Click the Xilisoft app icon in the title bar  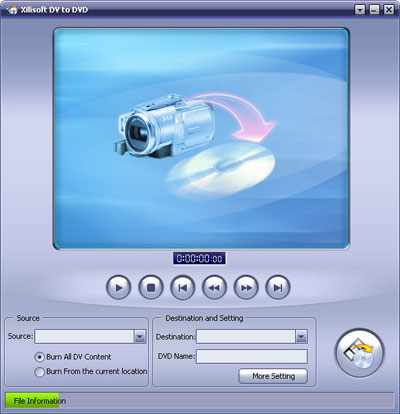tap(12, 9)
